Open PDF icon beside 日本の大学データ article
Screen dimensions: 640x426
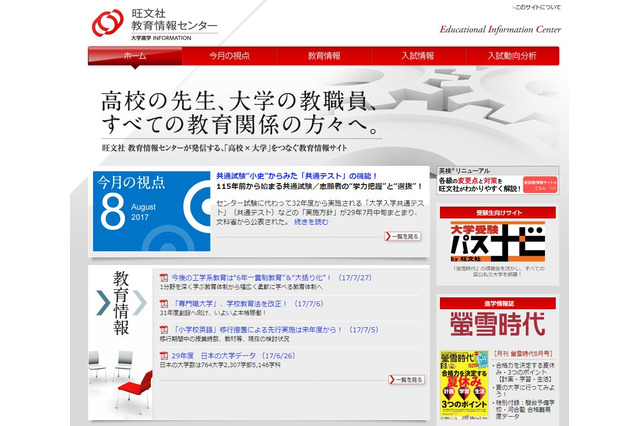coord(164,355)
